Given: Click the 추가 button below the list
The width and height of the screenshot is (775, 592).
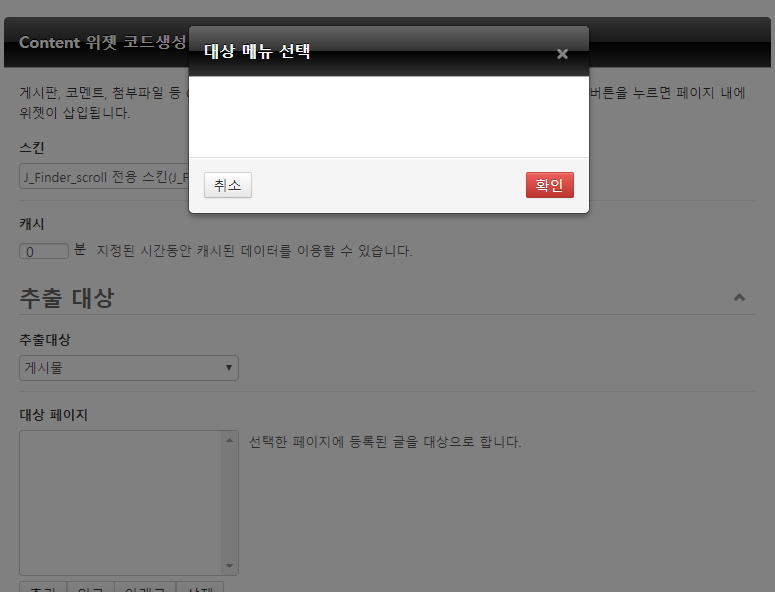Looking at the screenshot, I should coord(43,588).
